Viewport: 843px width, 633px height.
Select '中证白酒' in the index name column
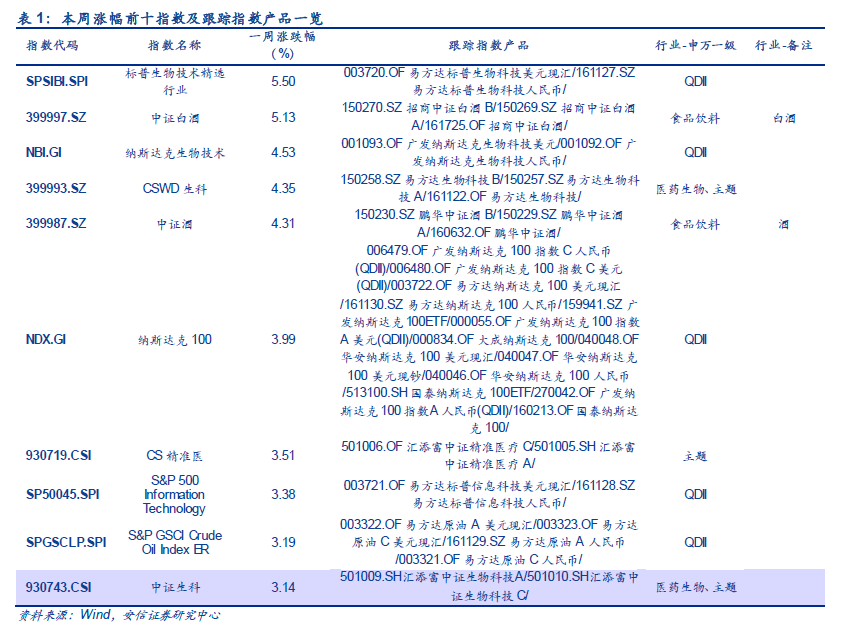pyautogui.click(x=175, y=118)
